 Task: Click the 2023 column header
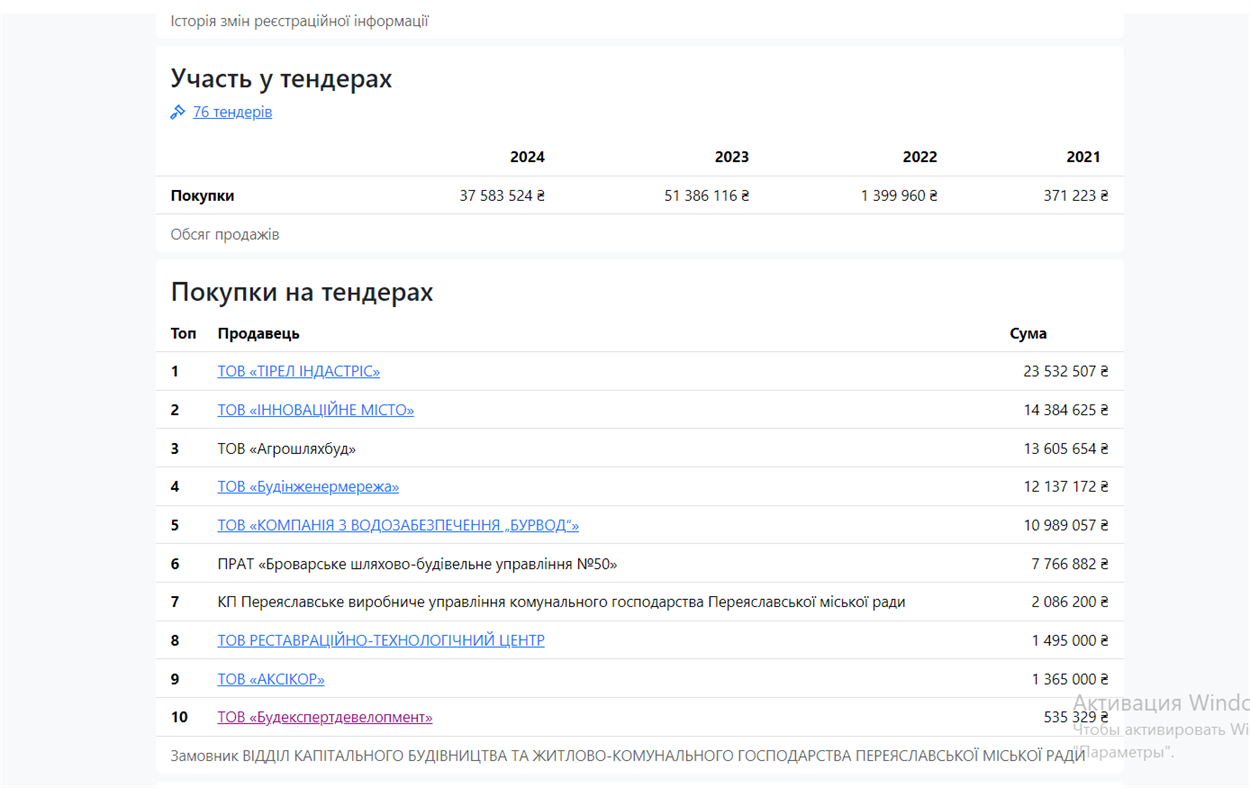(x=732, y=157)
